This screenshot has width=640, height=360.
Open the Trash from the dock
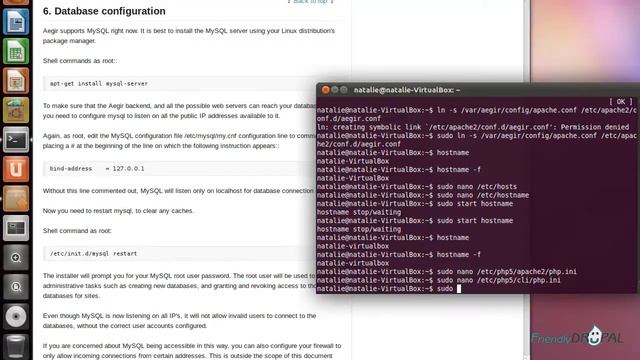(16, 346)
